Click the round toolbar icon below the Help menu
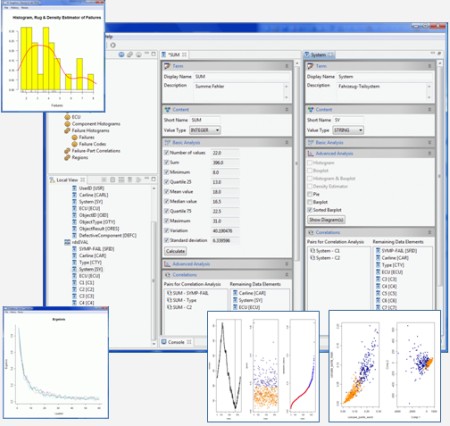The height and width of the screenshot is (426, 450). (113, 45)
